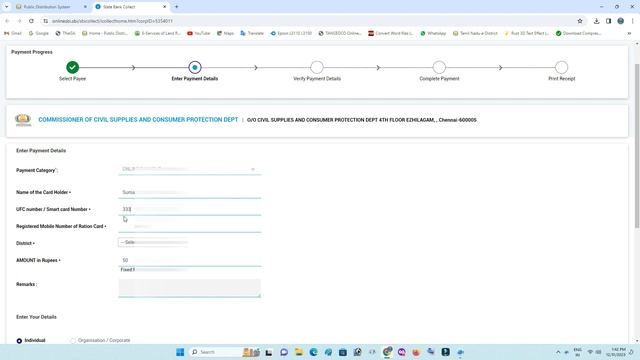Viewport: 640px width, 360px height.
Task: Open the Google bookmark
Action: (39, 33)
